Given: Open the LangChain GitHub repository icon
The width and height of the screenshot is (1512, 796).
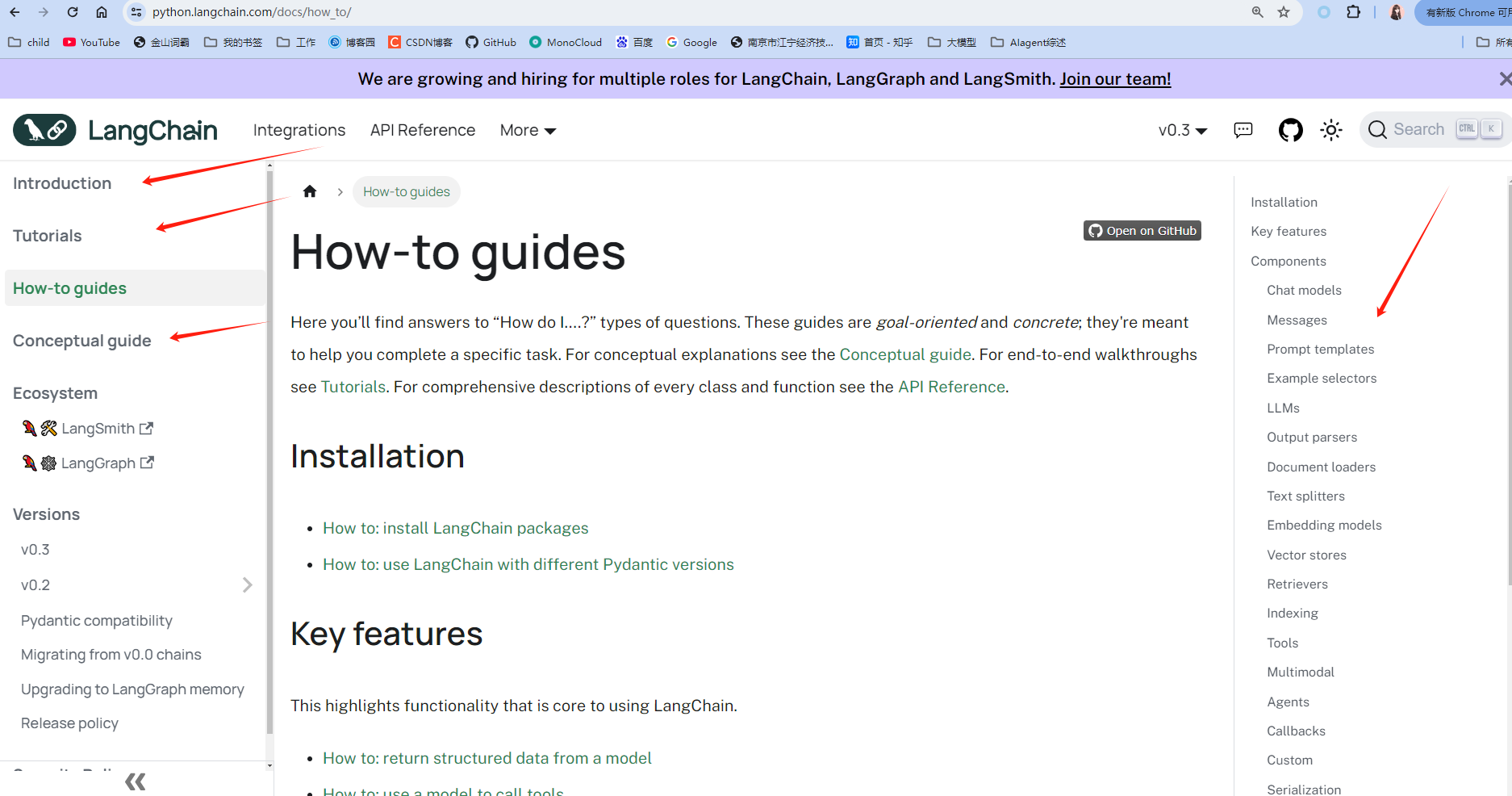Looking at the screenshot, I should coord(1290,130).
